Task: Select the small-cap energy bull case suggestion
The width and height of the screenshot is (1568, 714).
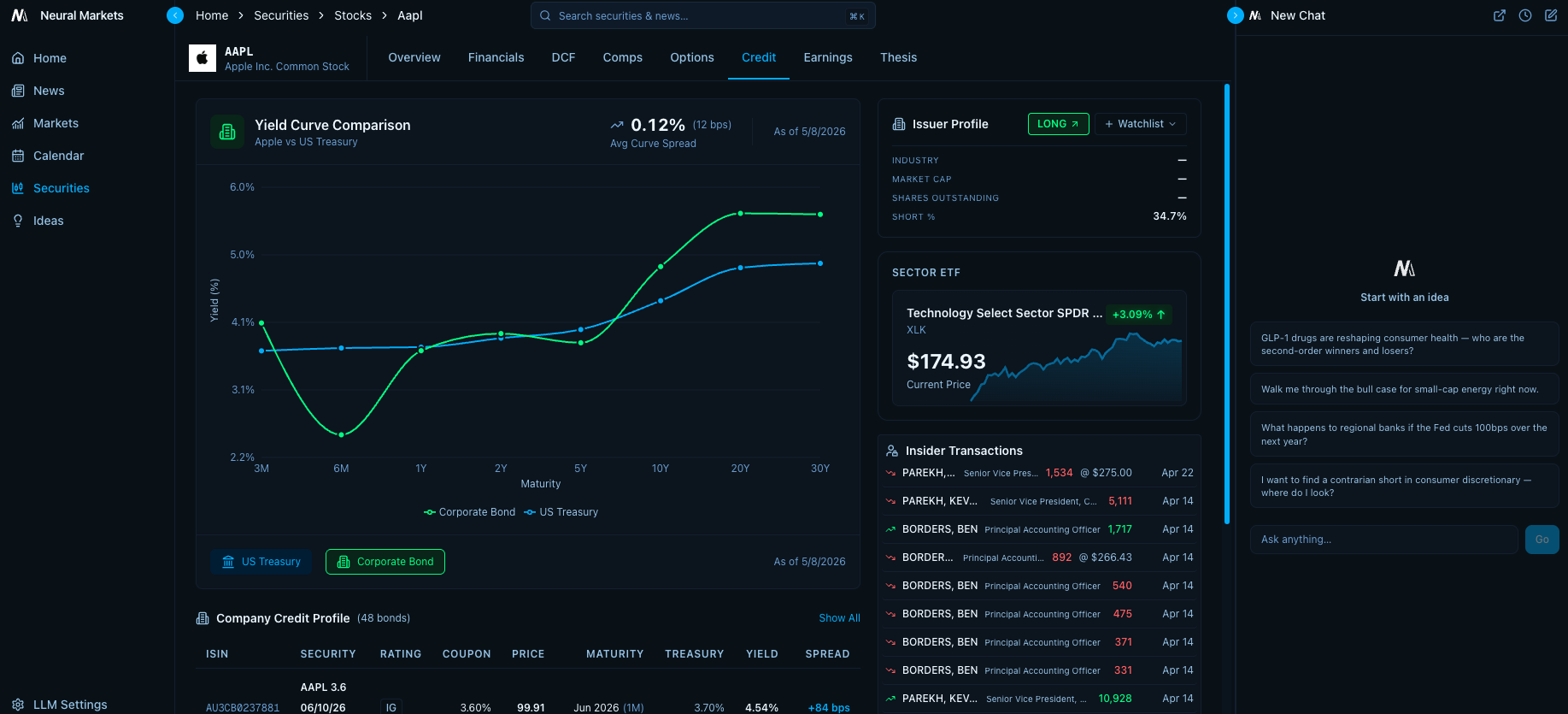Action: [1405, 389]
